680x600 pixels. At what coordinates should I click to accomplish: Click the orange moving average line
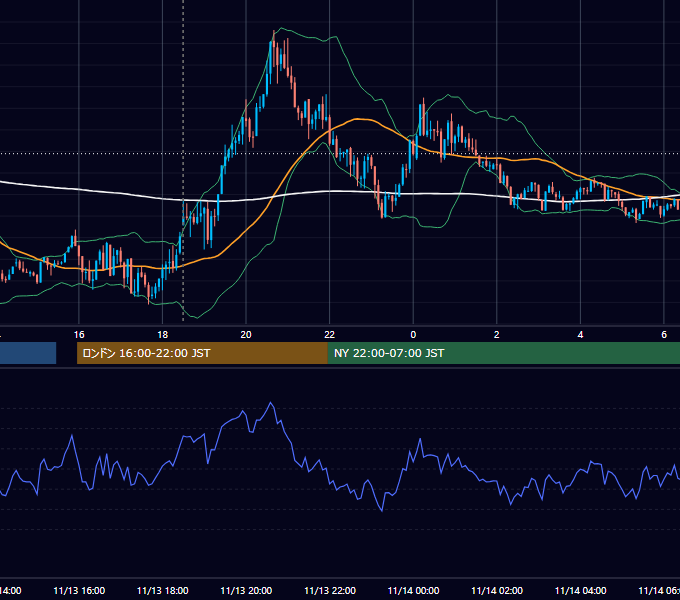[x=356, y=119]
